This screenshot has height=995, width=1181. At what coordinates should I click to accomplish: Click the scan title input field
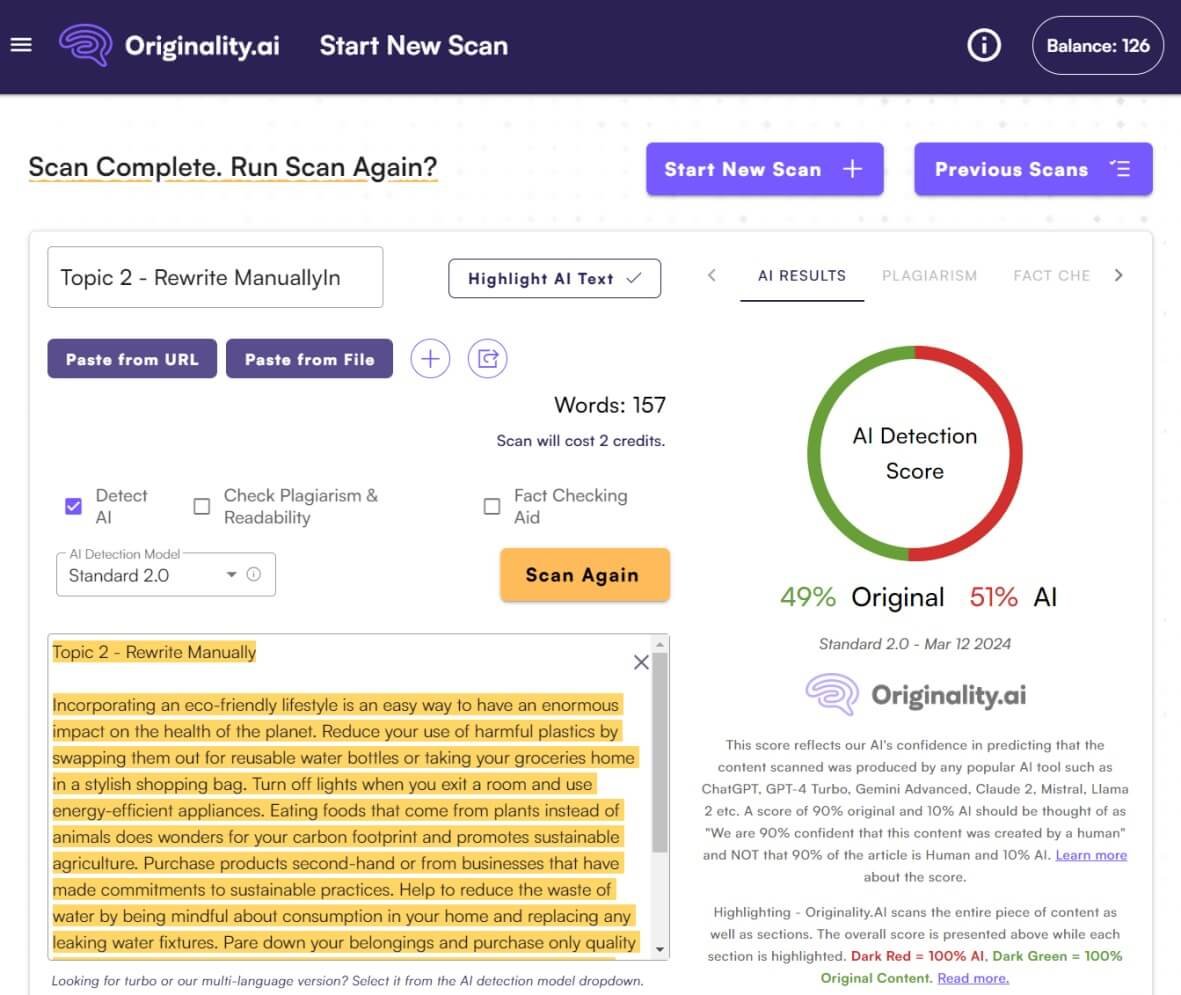[215, 277]
